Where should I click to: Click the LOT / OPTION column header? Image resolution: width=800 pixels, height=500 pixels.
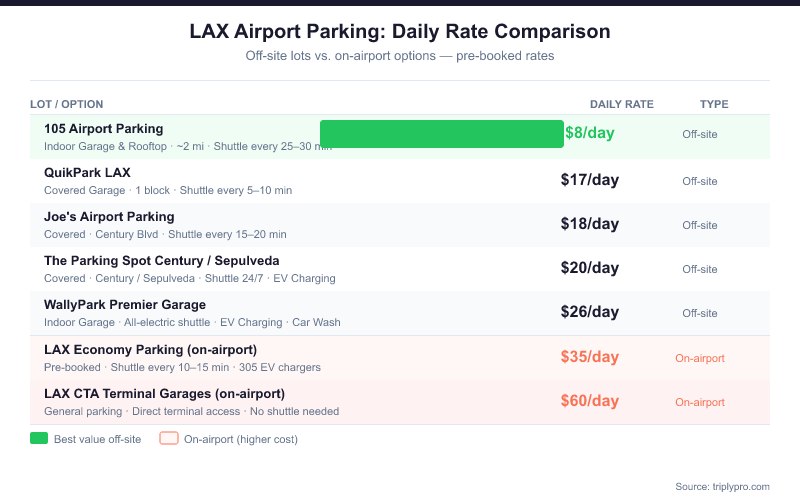pyautogui.click(x=66, y=104)
